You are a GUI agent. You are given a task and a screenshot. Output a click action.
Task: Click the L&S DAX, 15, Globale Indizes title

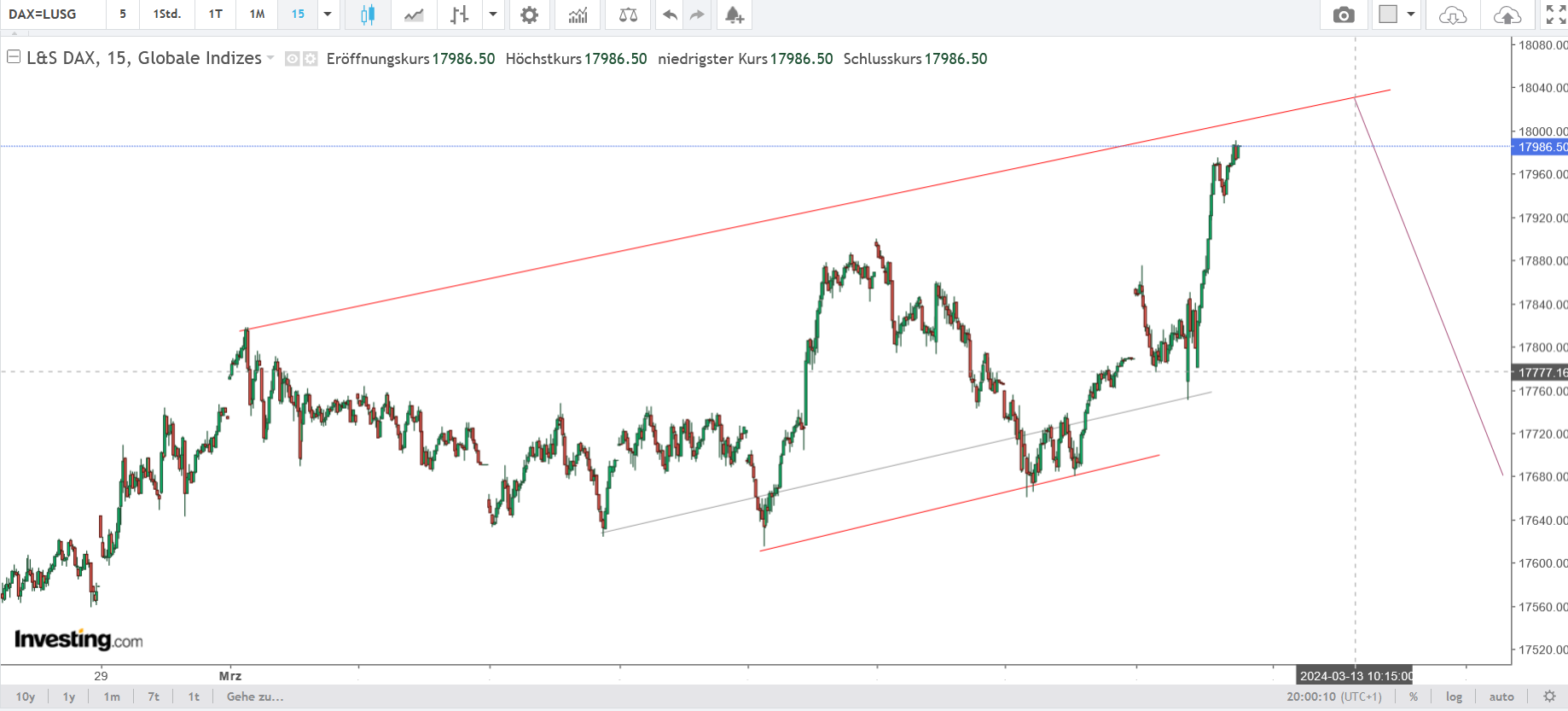pyautogui.click(x=144, y=58)
